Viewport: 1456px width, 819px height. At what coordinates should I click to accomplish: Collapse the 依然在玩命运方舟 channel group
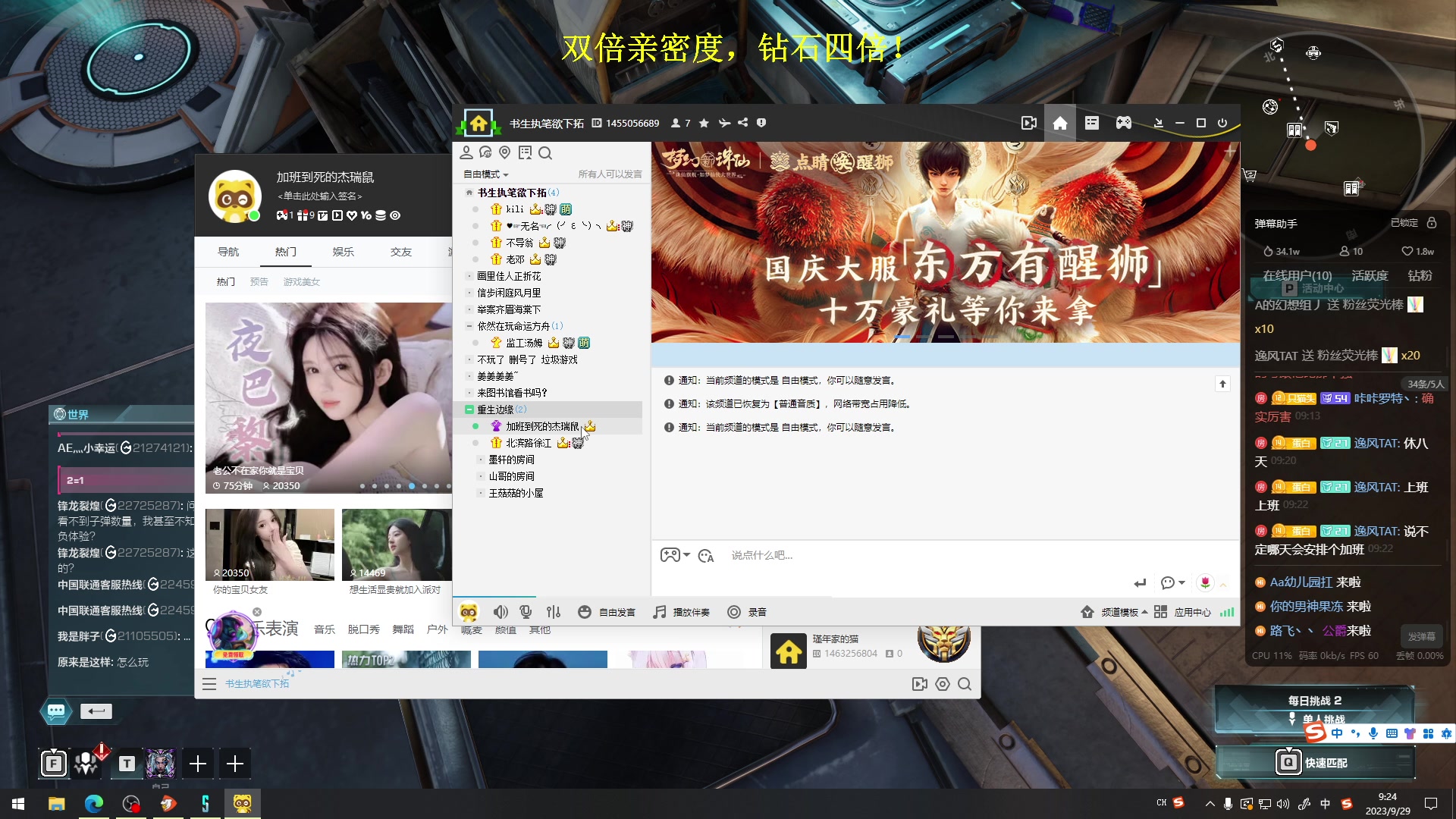[469, 326]
